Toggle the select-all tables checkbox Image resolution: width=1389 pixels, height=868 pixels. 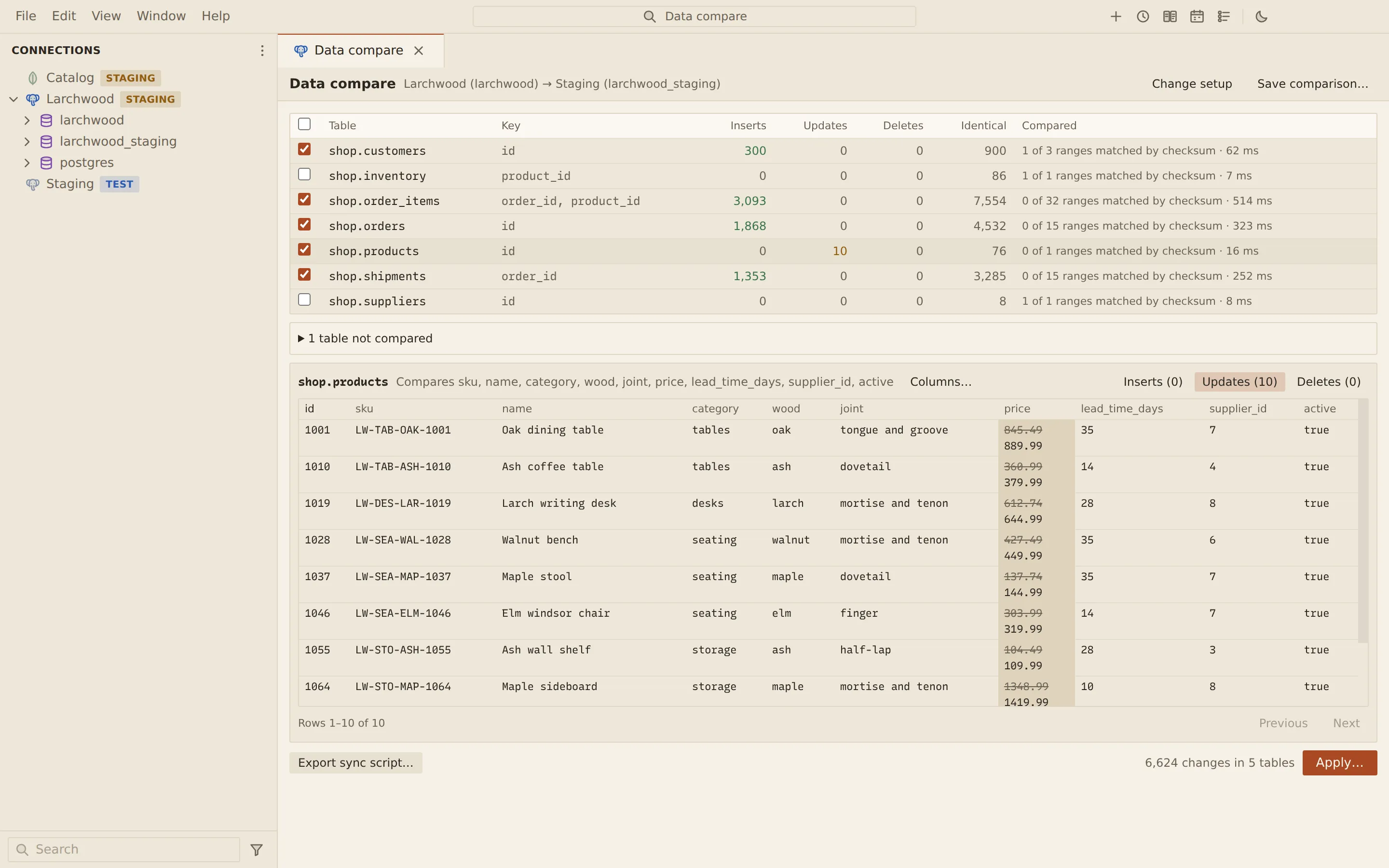click(304, 124)
